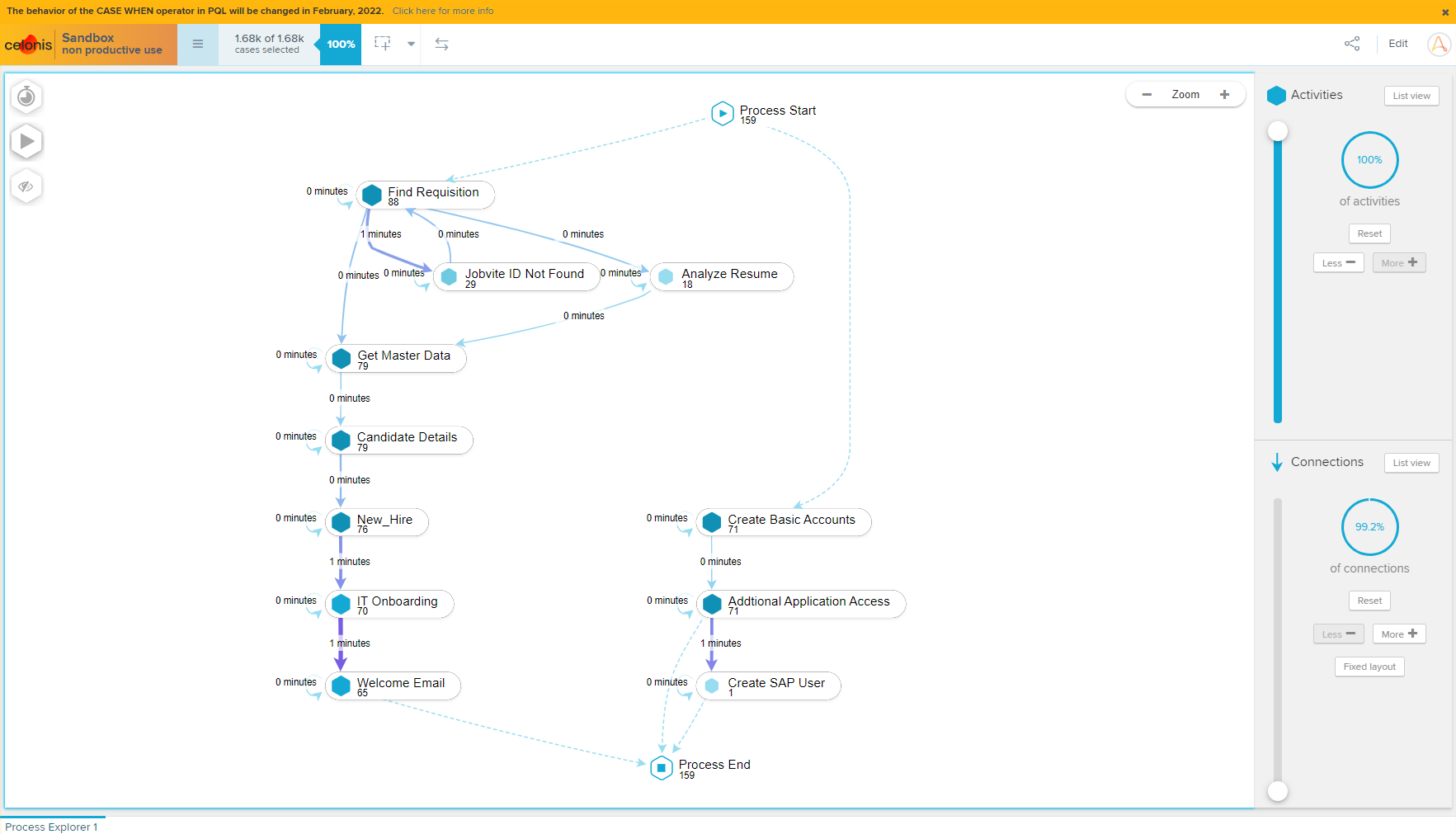Click the swap arrows icon
The width and height of the screenshot is (1456, 834).
[x=442, y=45]
